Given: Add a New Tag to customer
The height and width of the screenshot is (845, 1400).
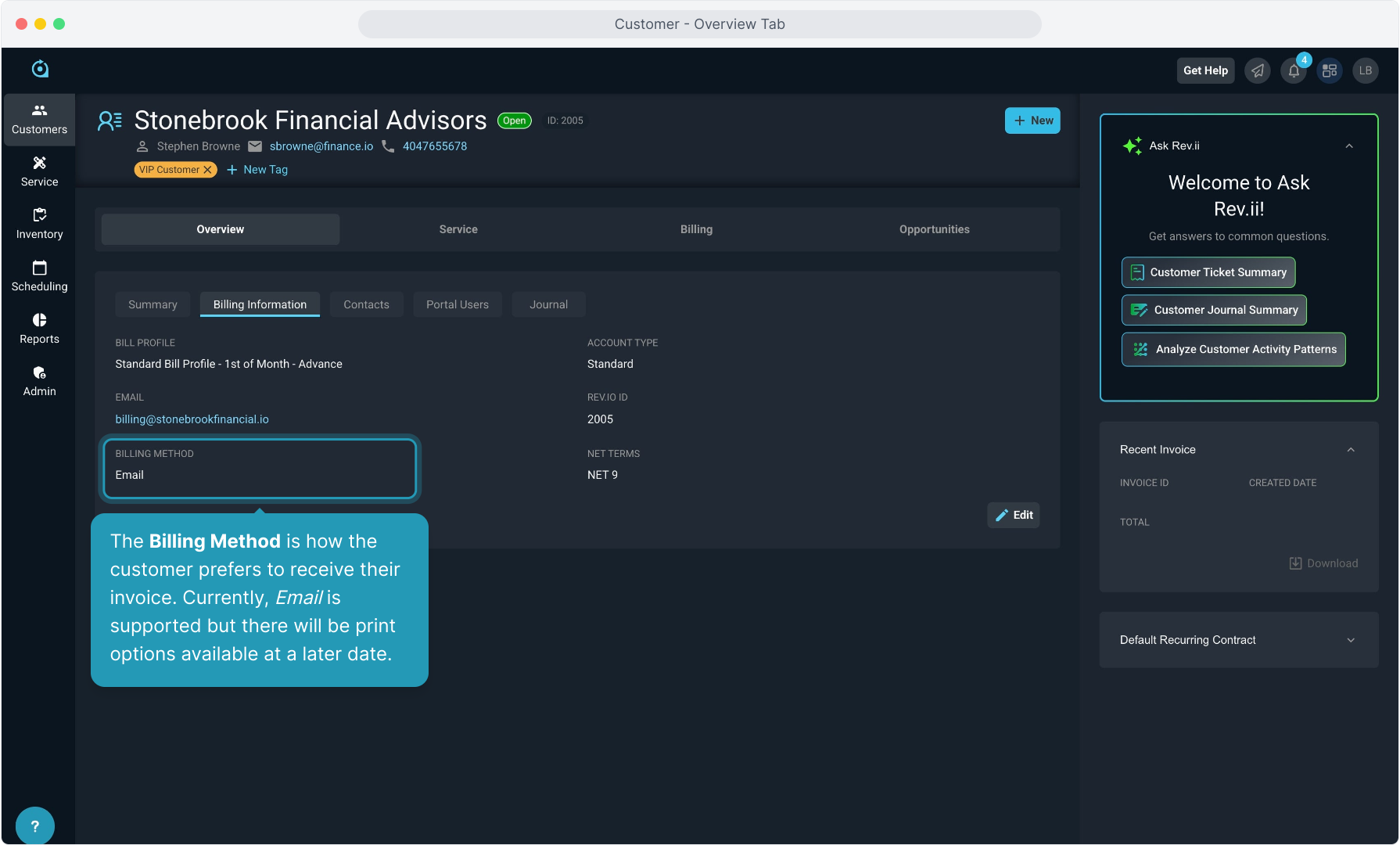Looking at the screenshot, I should click(257, 170).
